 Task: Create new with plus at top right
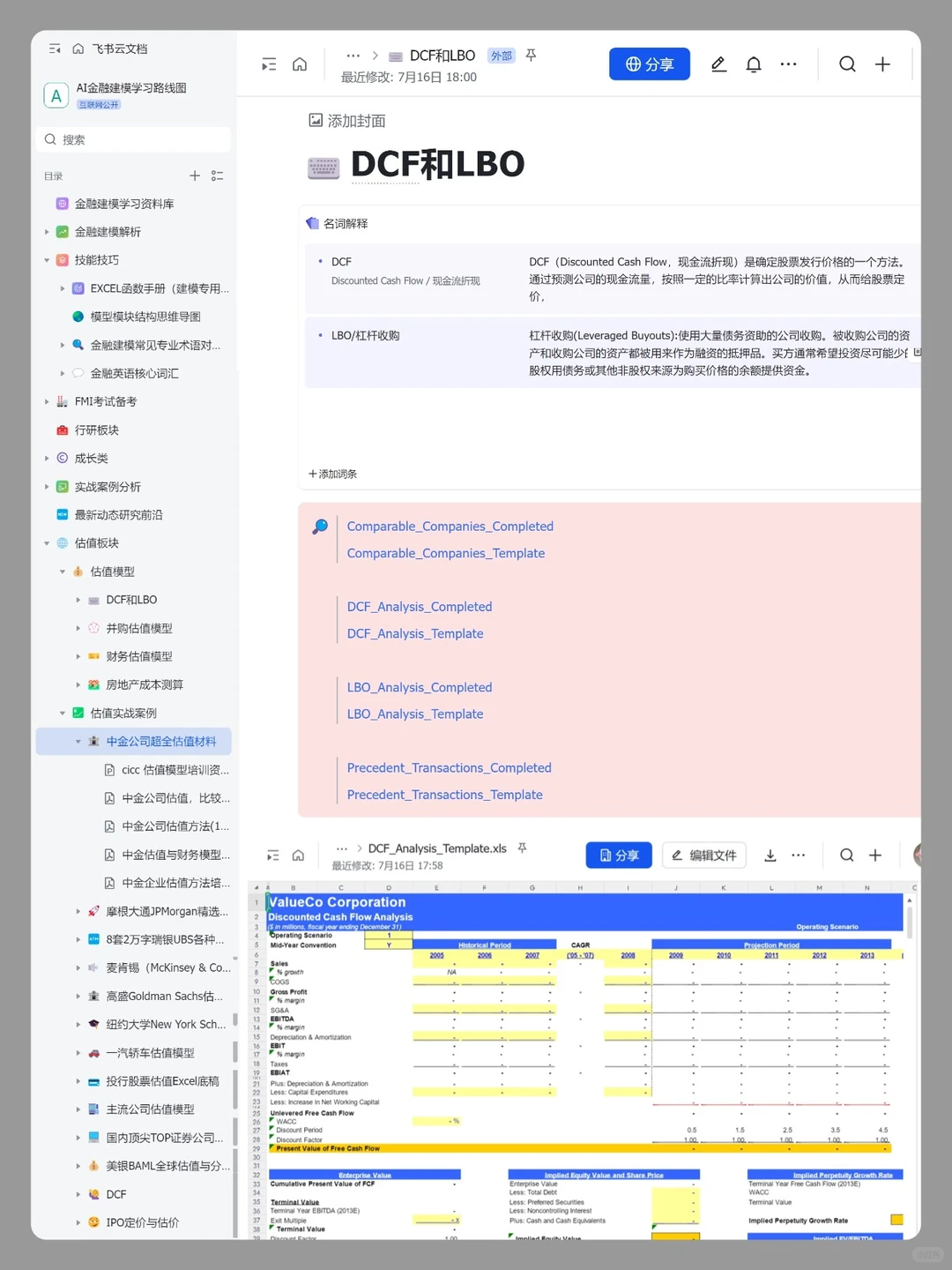[x=882, y=64]
